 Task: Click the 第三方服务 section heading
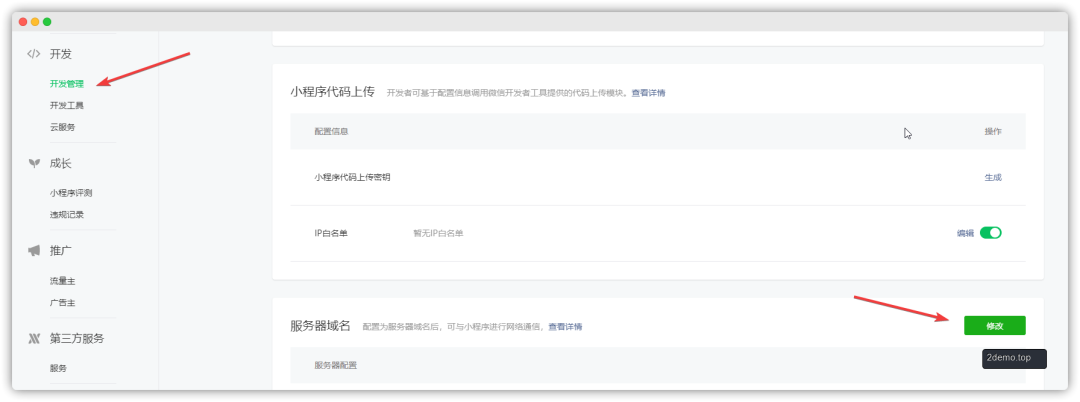pos(77,339)
